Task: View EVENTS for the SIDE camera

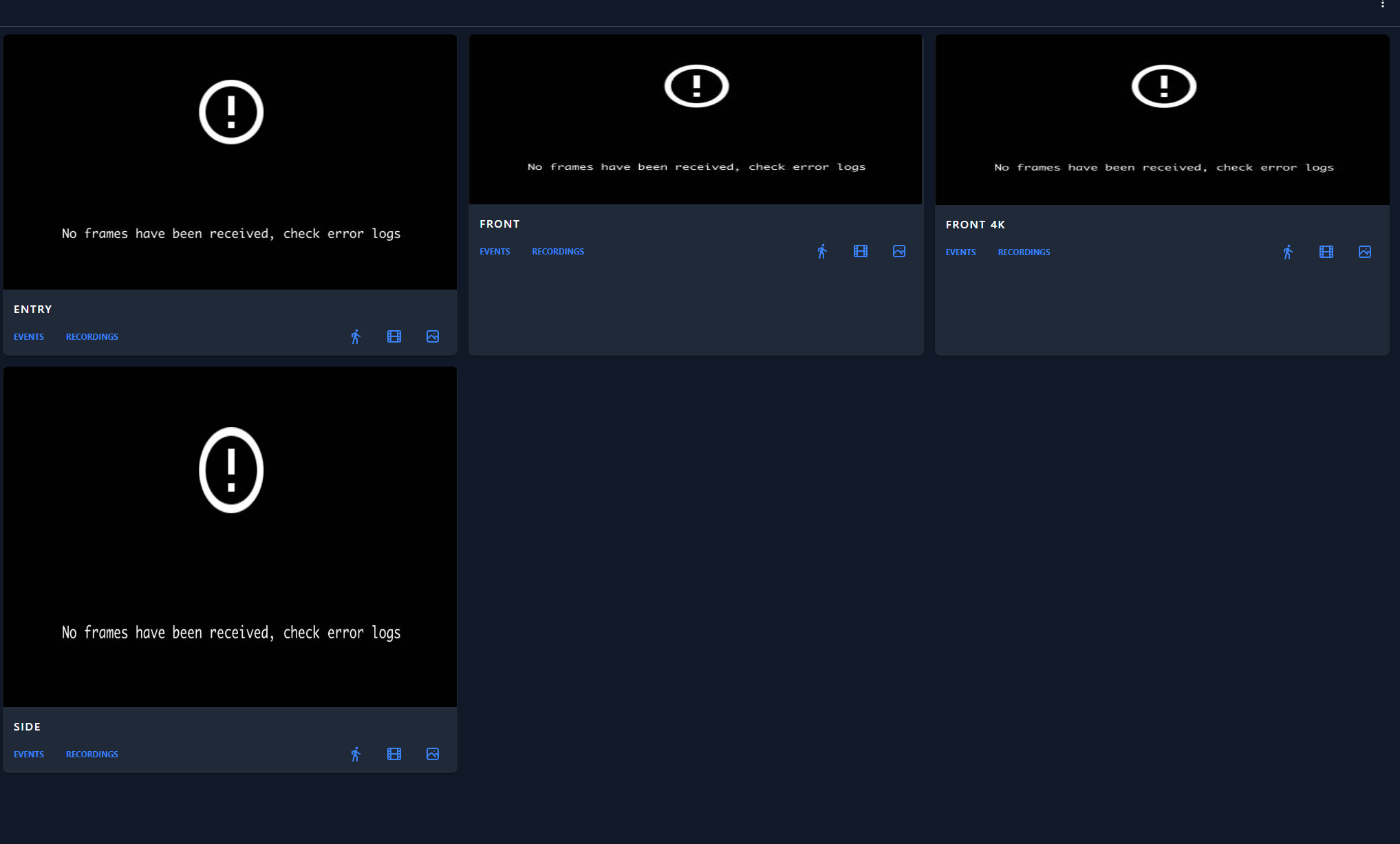Action: (29, 754)
